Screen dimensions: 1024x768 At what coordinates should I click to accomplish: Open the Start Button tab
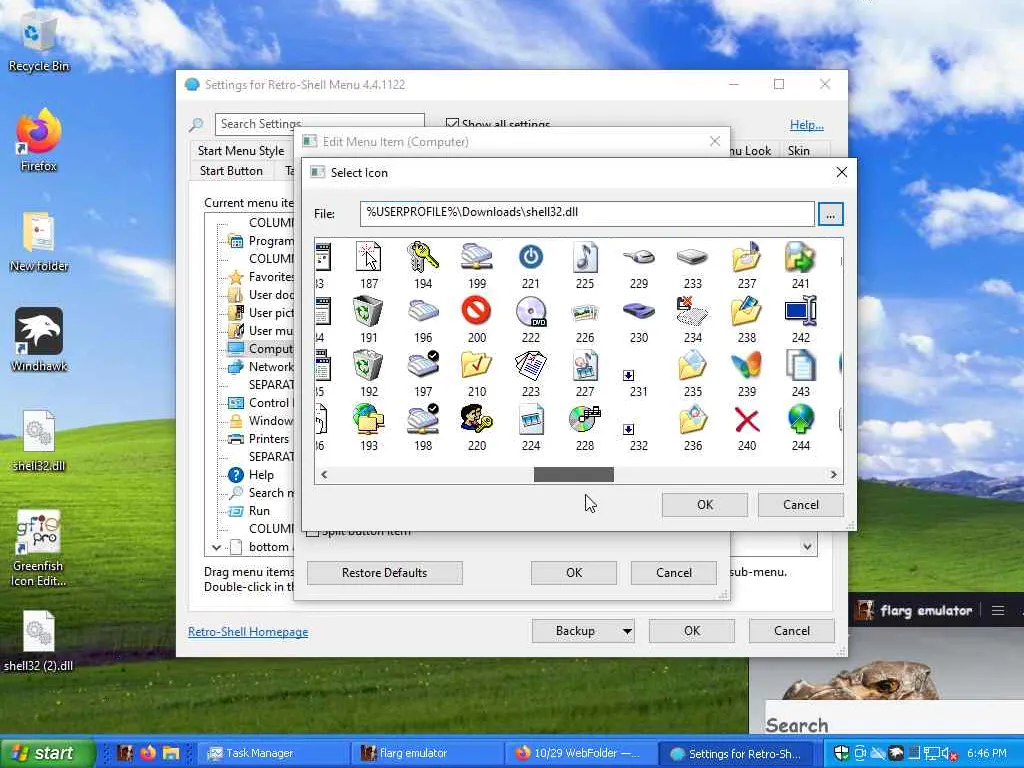click(x=231, y=170)
